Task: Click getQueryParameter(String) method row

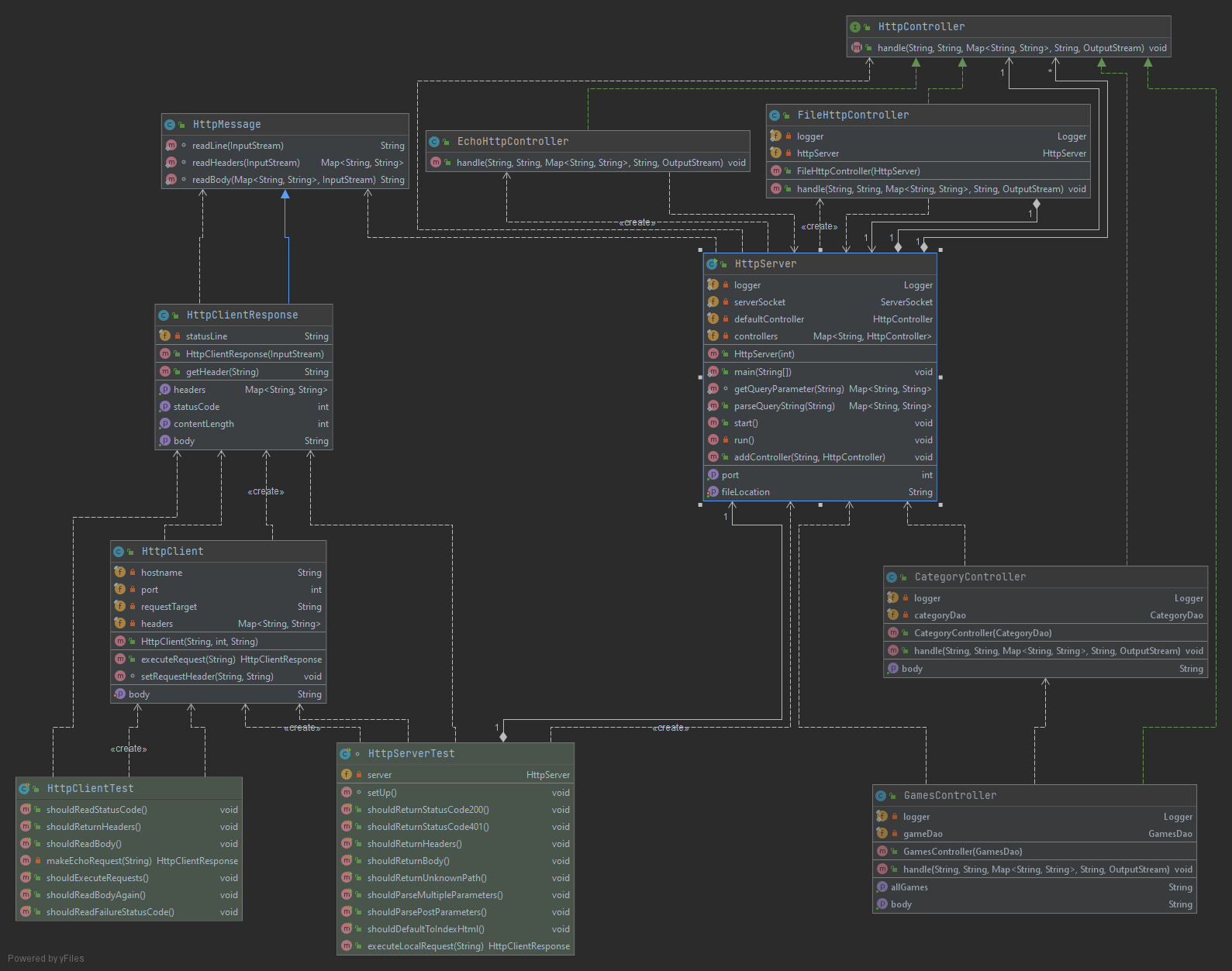Action: [820, 389]
